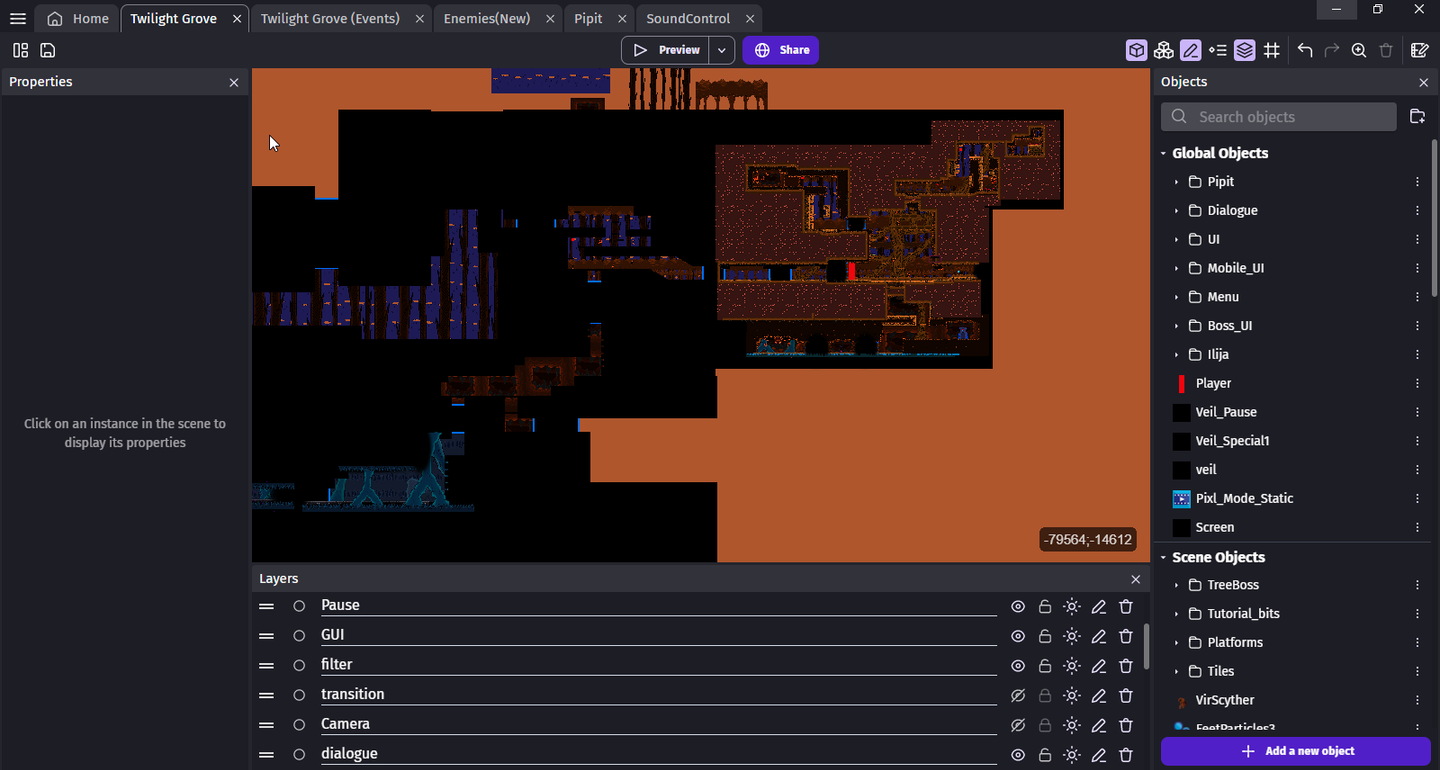Image resolution: width=1440 pixels, height=770 pixels.
Task: Open the main hamburger menu
Action: [18, 19]
